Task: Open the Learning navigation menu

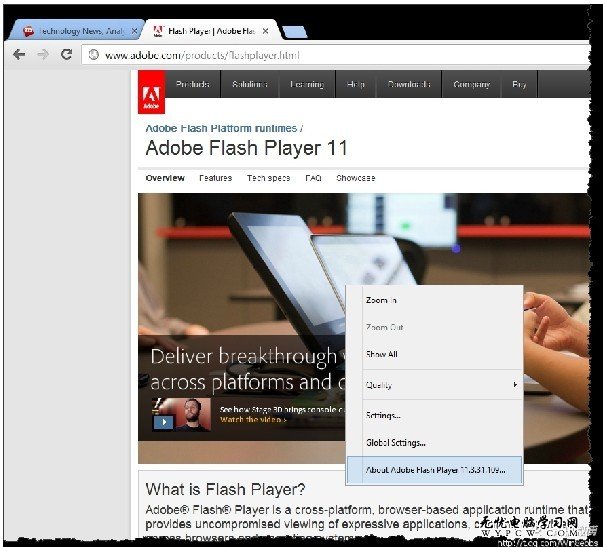Action: 307,84
